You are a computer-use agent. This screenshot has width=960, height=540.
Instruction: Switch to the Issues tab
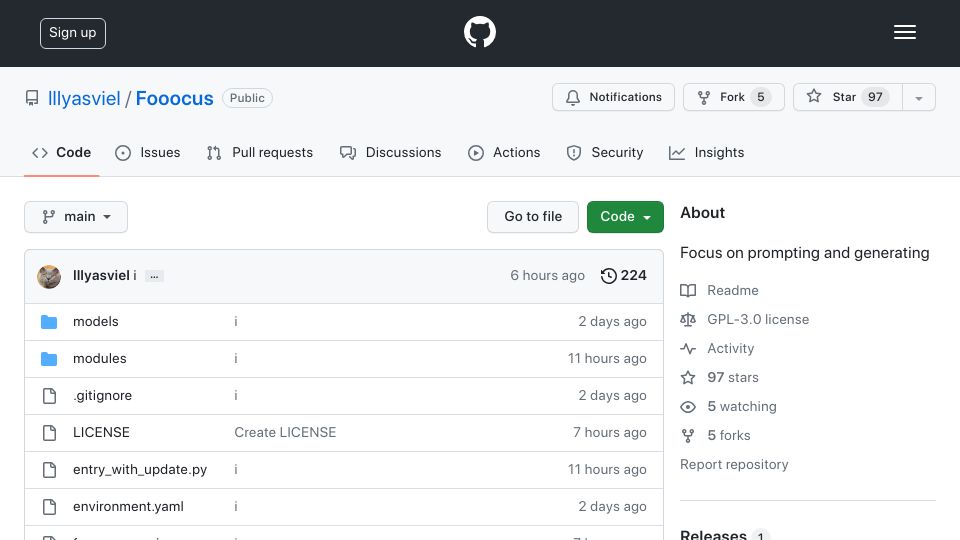pos(148,152)
